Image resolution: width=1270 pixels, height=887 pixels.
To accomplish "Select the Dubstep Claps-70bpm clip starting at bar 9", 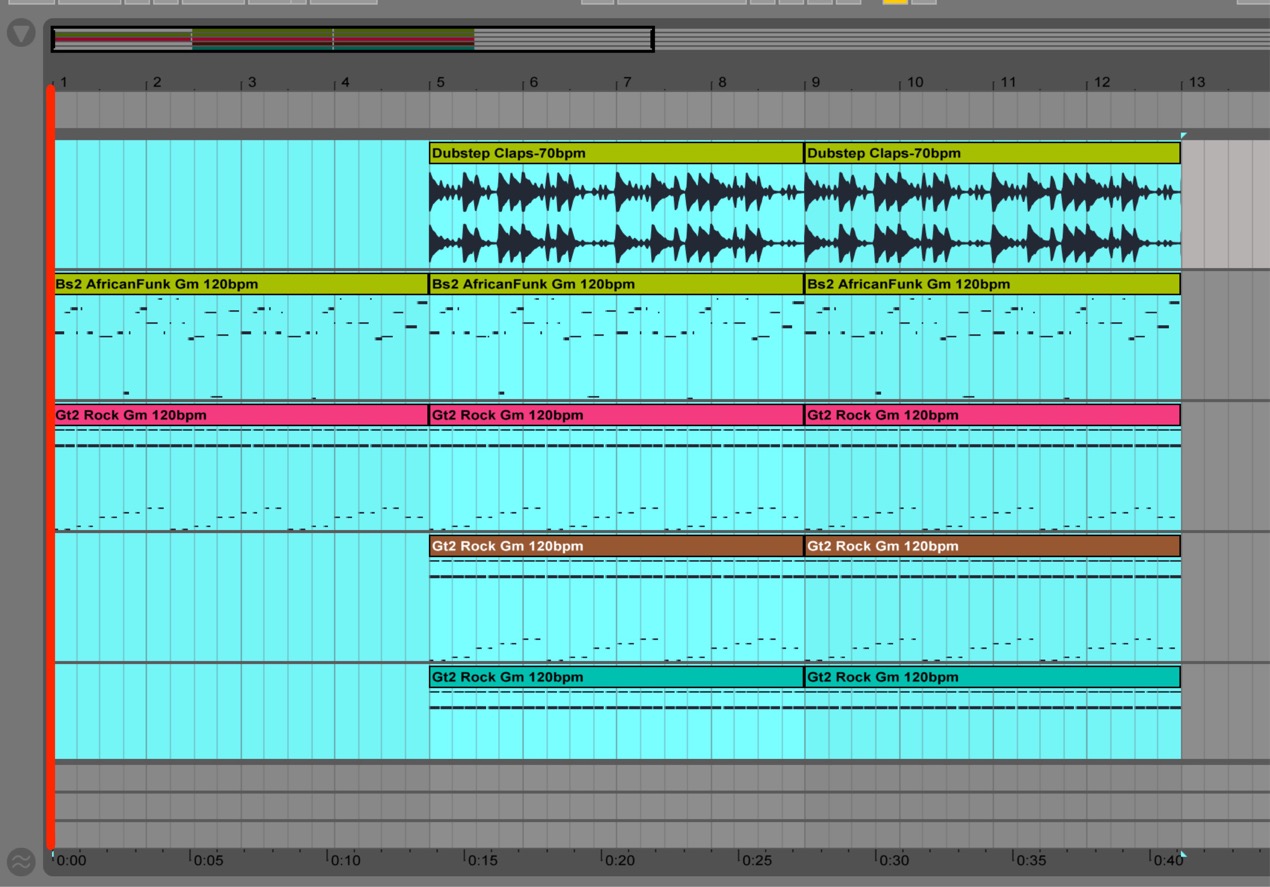I will tap(992, 153).
